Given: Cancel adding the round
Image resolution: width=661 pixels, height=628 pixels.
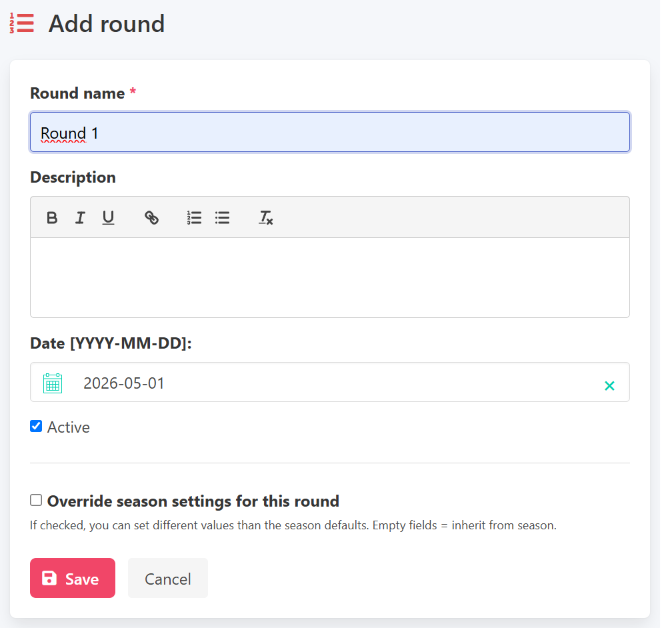Looking at the screenshot, I should (x=168, y=578).
